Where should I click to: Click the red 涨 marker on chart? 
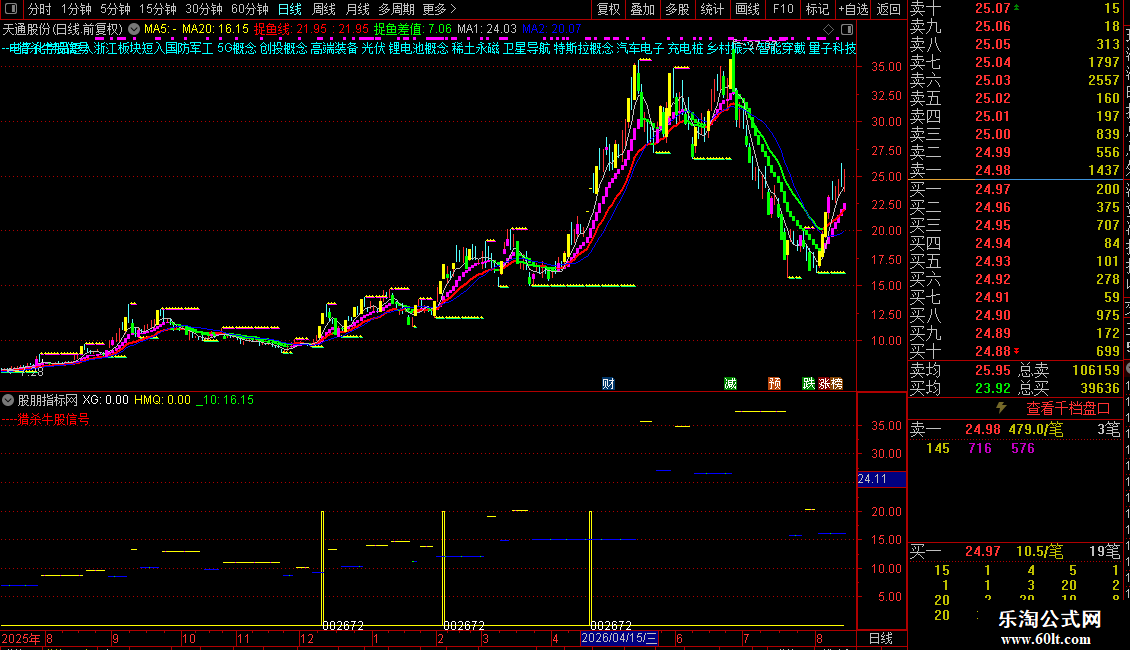click(824, 383)
